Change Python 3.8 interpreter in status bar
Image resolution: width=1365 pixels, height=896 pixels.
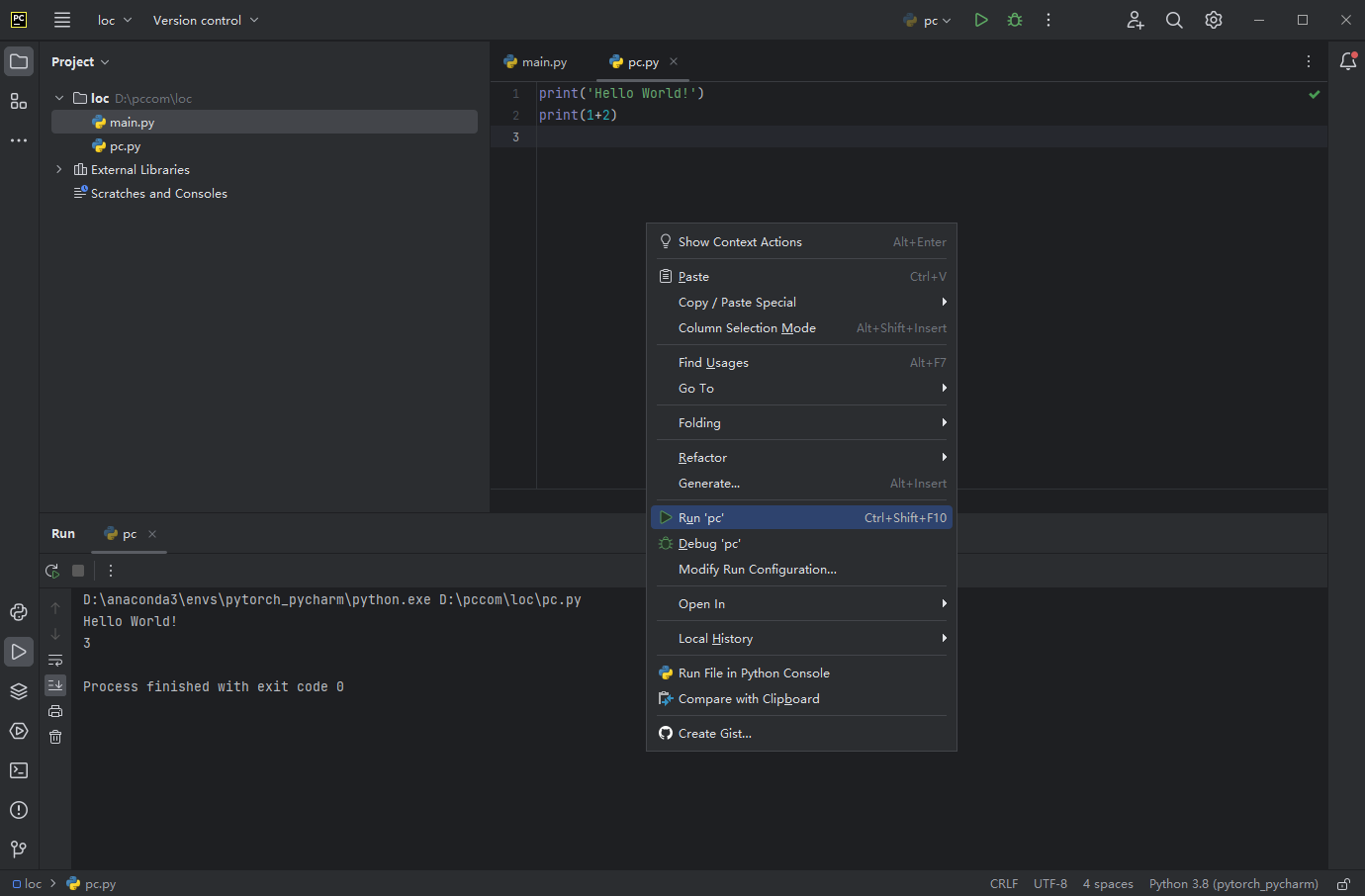tap(1233, 884)
